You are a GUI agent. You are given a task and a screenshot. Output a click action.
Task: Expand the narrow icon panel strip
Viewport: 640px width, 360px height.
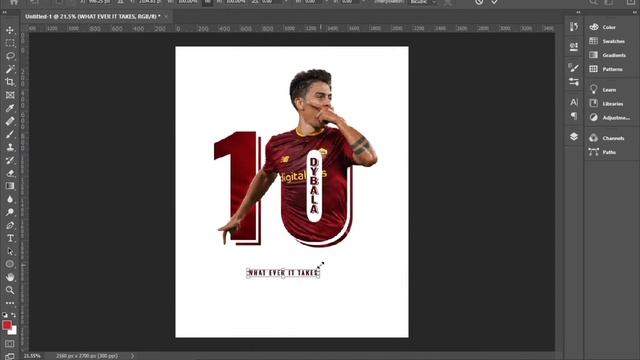(578, 12)
